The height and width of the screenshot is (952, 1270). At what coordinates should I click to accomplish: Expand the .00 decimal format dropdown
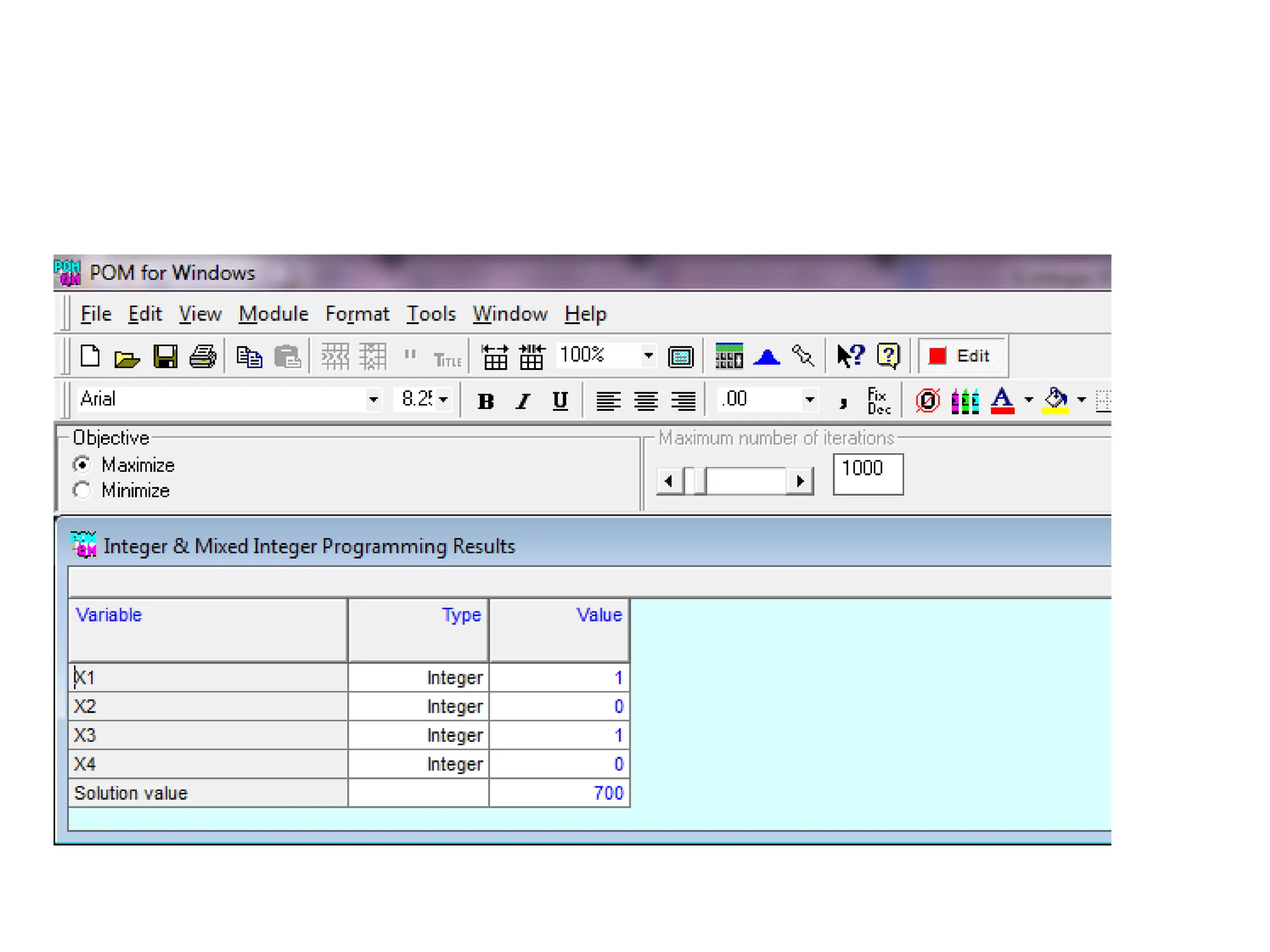click(x=809, y=400)
